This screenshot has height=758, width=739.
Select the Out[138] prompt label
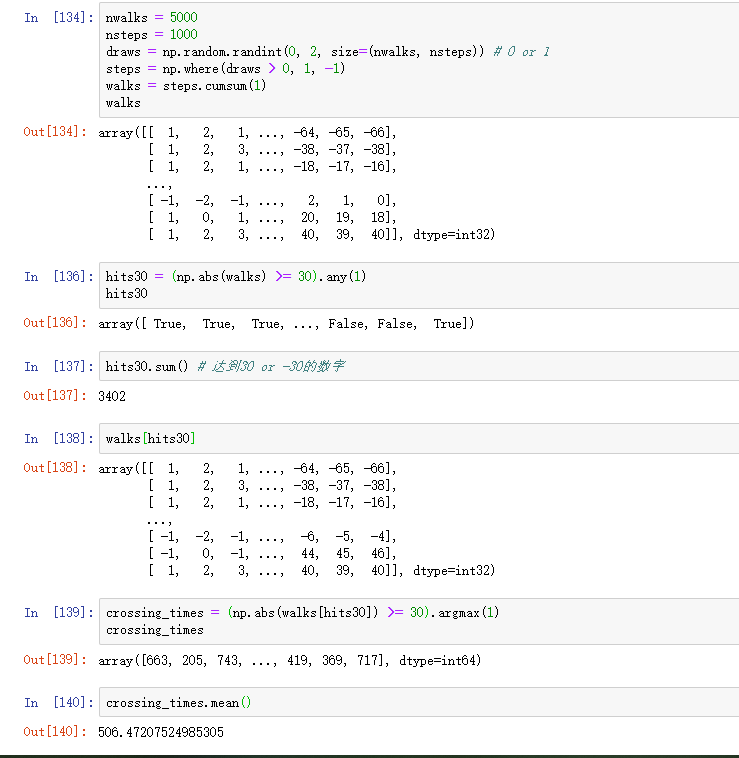click(55, 467)
